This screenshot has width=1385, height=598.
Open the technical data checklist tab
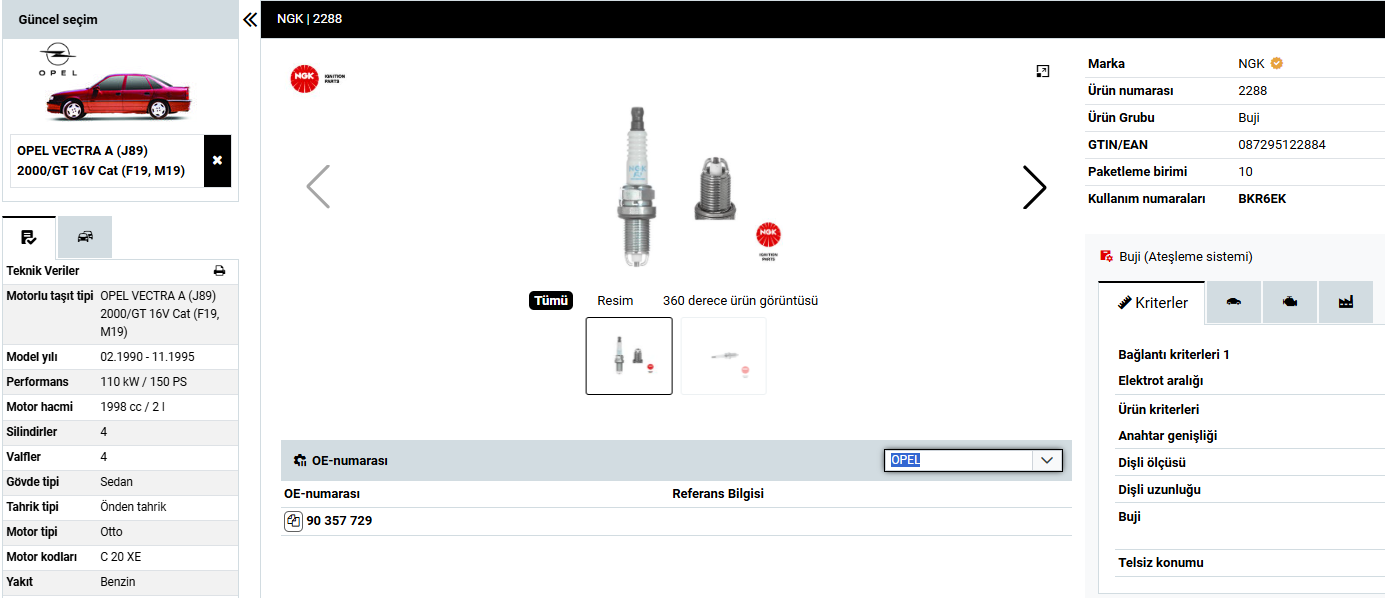(29, 237)
